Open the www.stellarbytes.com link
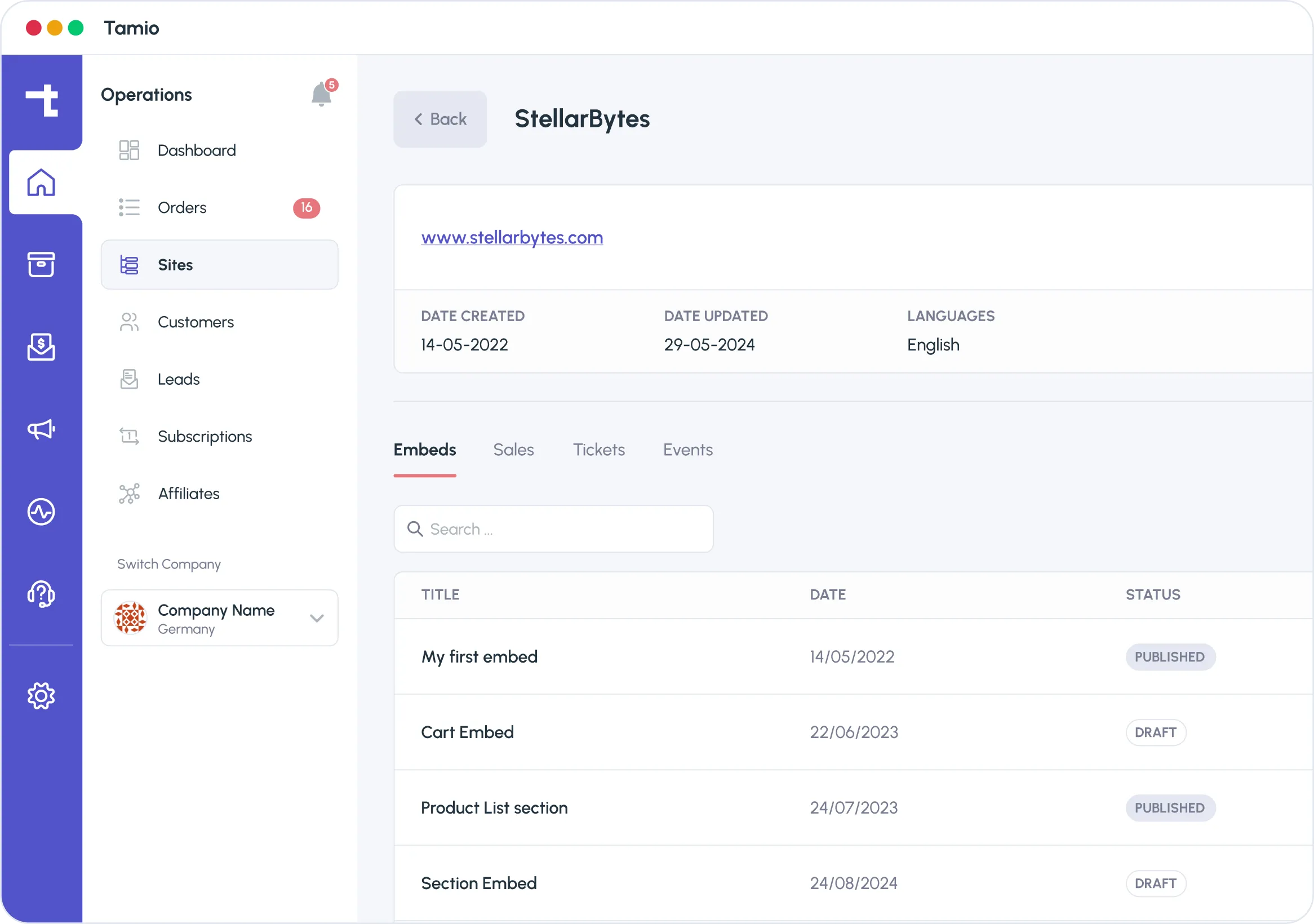 512,237
